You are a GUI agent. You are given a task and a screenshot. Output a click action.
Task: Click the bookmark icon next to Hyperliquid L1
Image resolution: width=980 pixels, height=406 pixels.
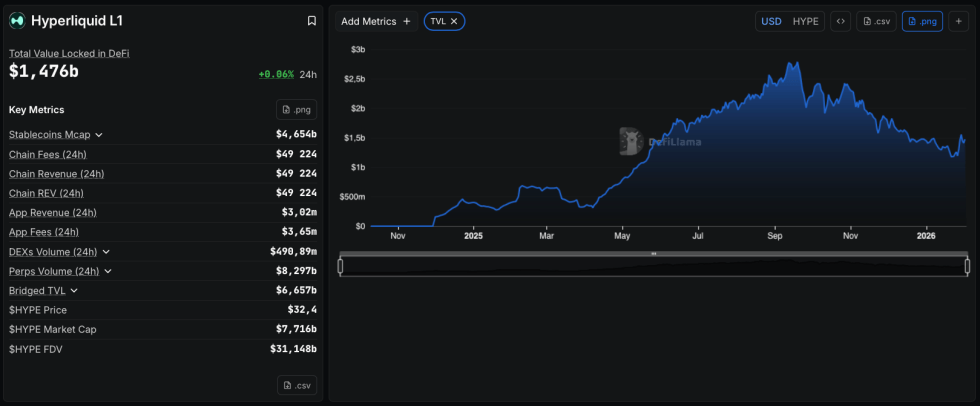311,21
